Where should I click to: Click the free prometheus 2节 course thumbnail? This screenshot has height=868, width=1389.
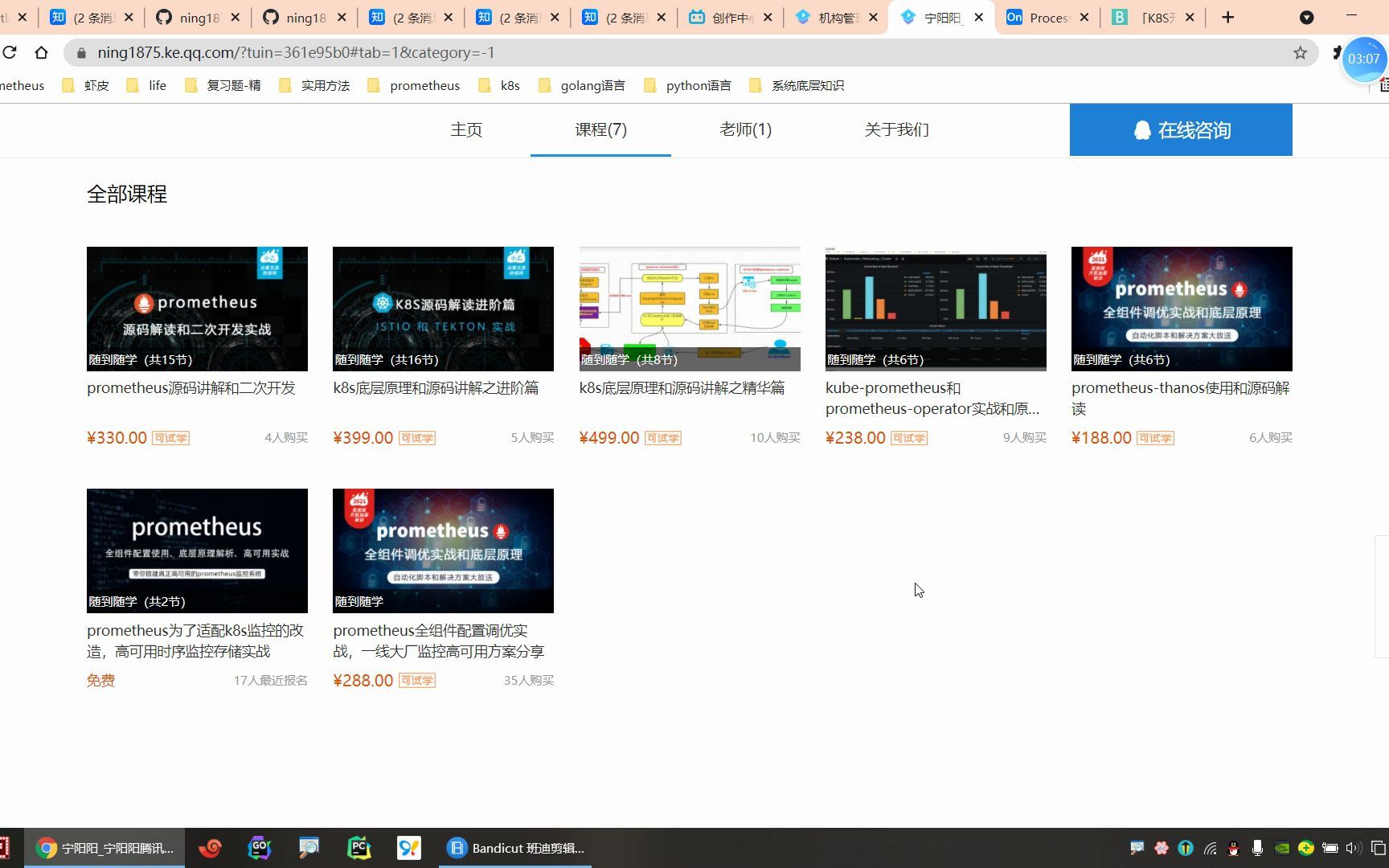tap(197, 551)
